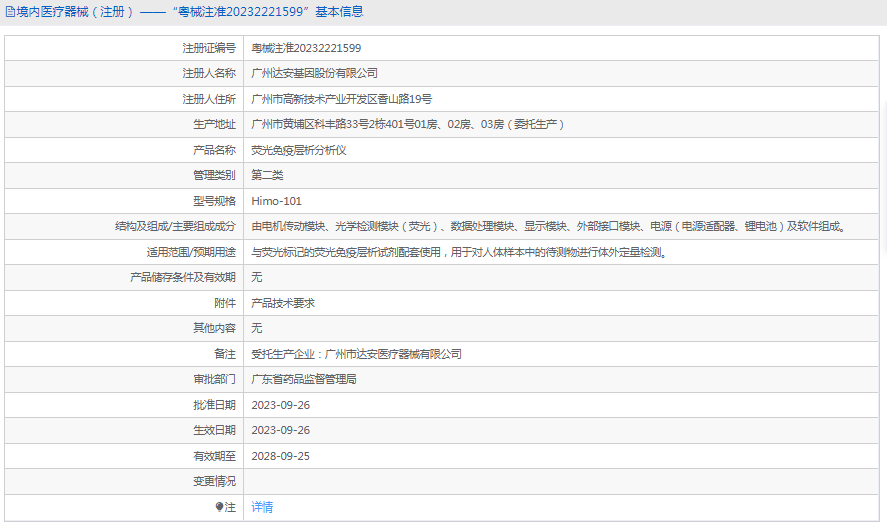This screenshot has height=529, width=887.
Task: Click the 附件 row label
Action: [x=225, y=303]
